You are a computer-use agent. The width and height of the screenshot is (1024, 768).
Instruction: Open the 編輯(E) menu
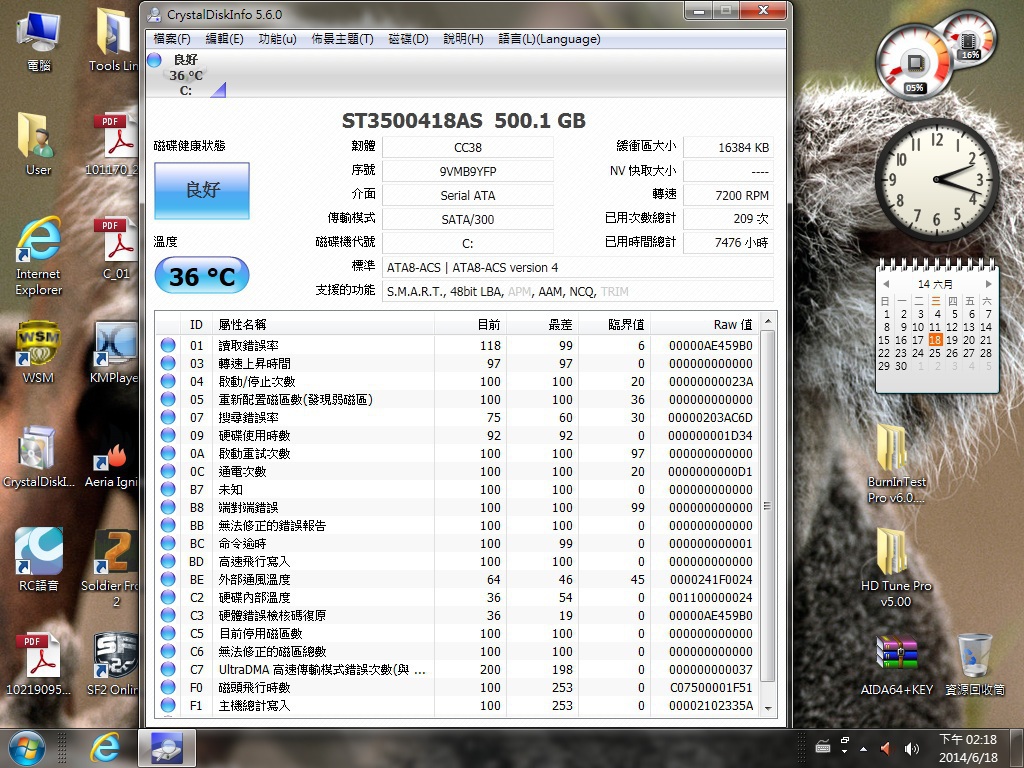tap(224, 39)
